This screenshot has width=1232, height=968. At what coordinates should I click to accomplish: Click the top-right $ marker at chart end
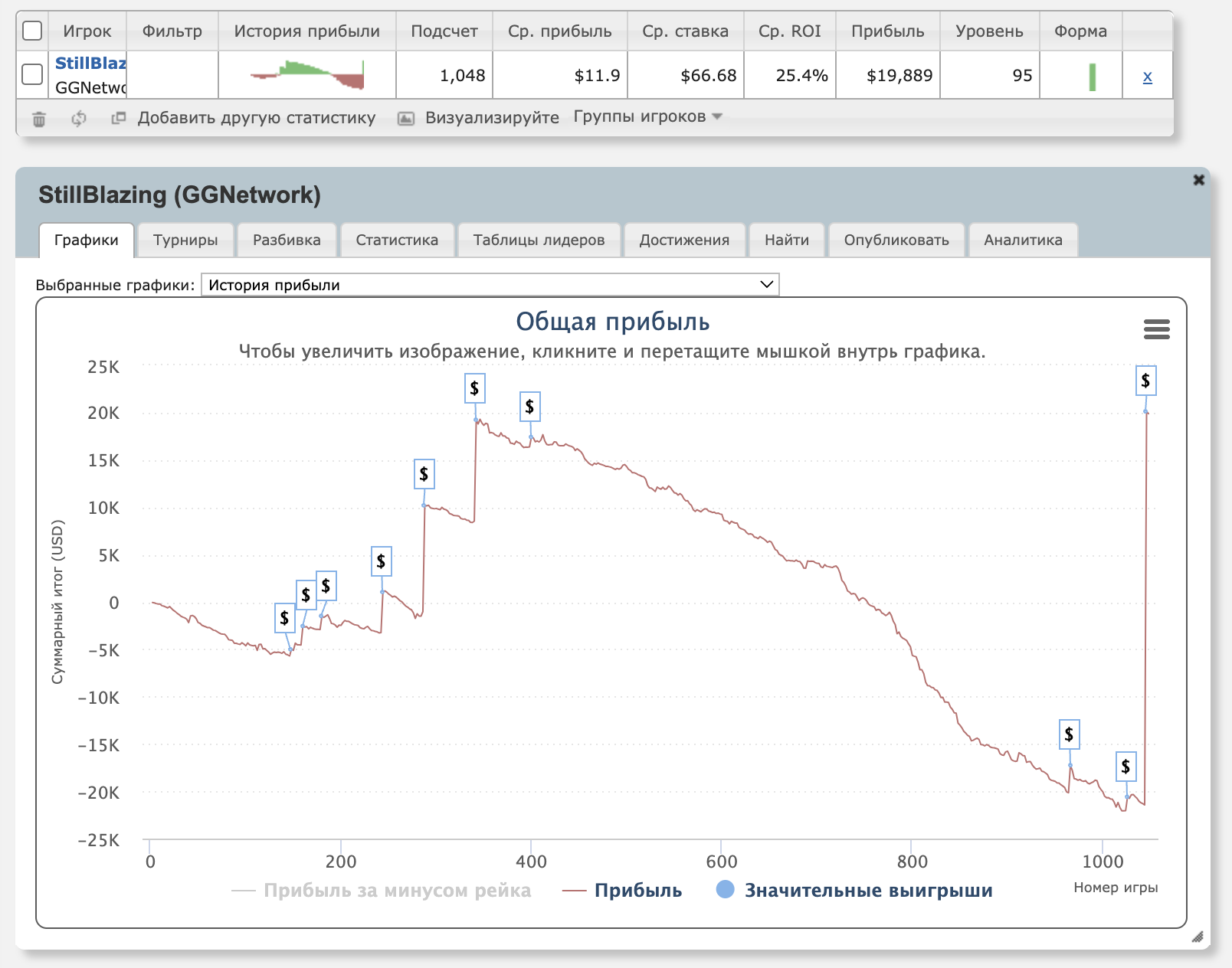tap(1145, 381)
